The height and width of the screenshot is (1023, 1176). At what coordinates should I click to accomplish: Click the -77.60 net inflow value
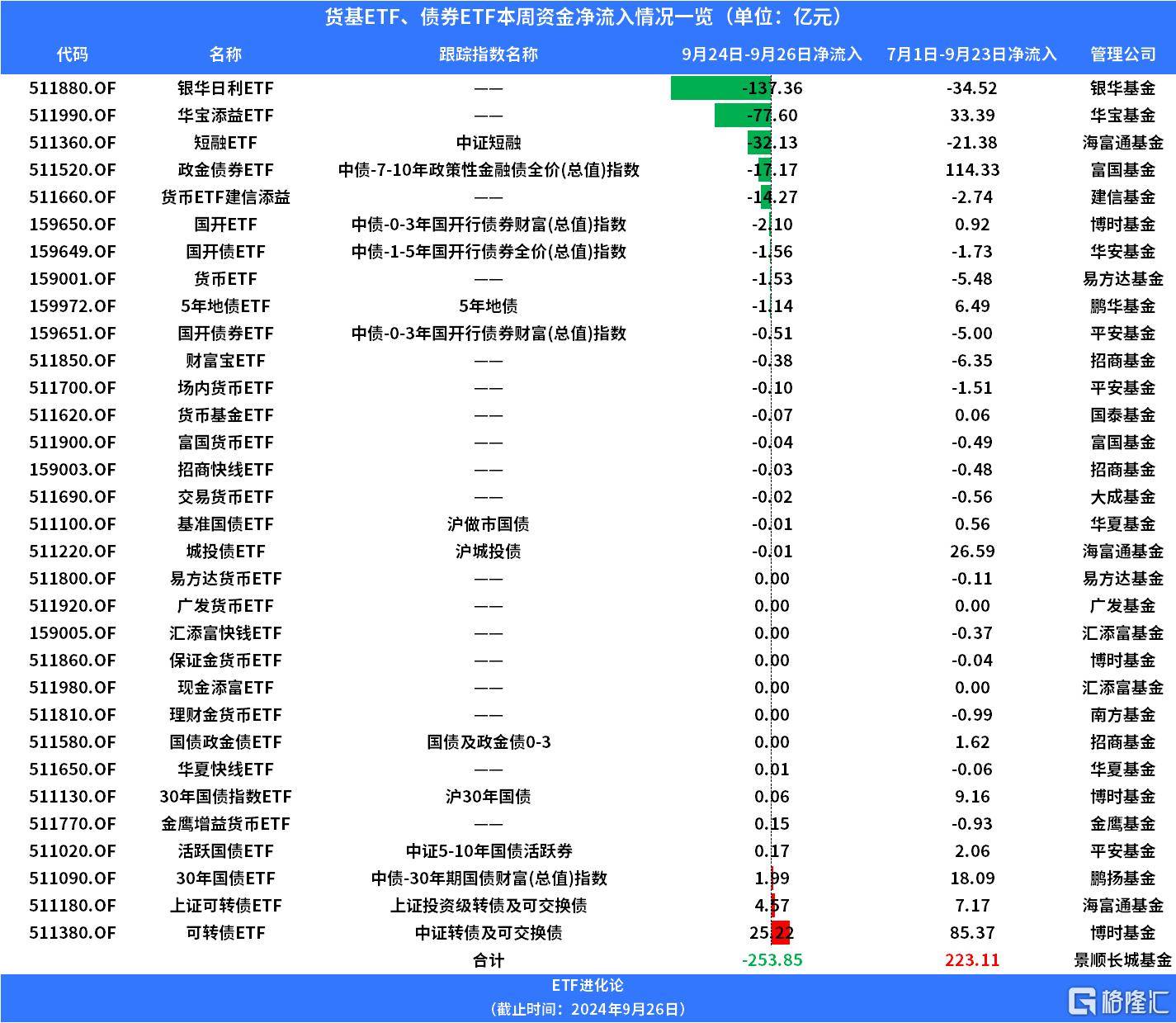click(x=773, y=116)
